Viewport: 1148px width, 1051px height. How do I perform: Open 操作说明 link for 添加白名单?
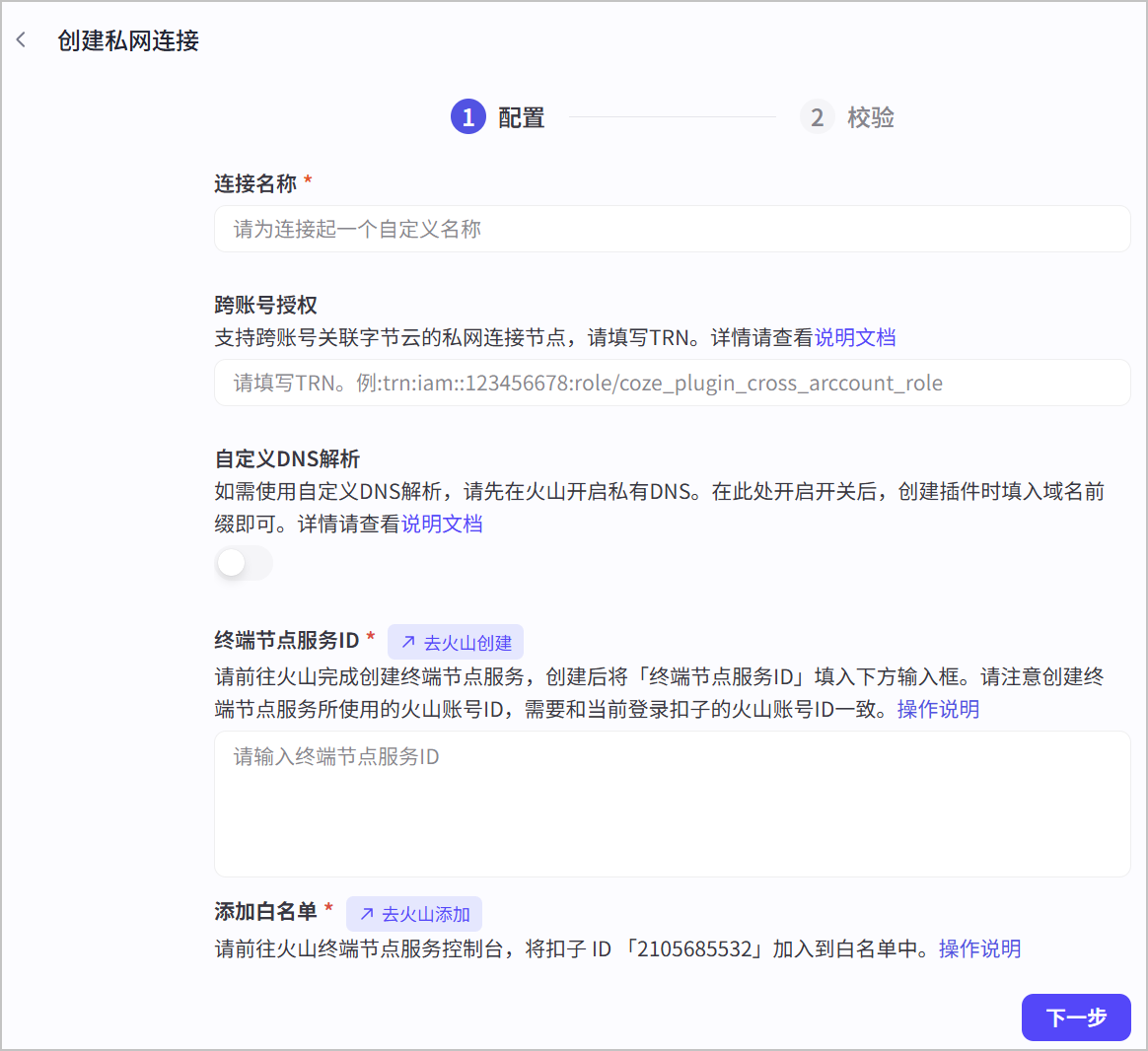(x=979, y=948)
